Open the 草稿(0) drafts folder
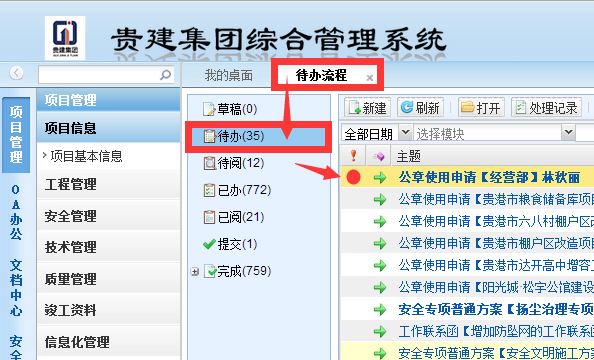Viewport: 594px width, 360px height. click(x=230, y=109)
